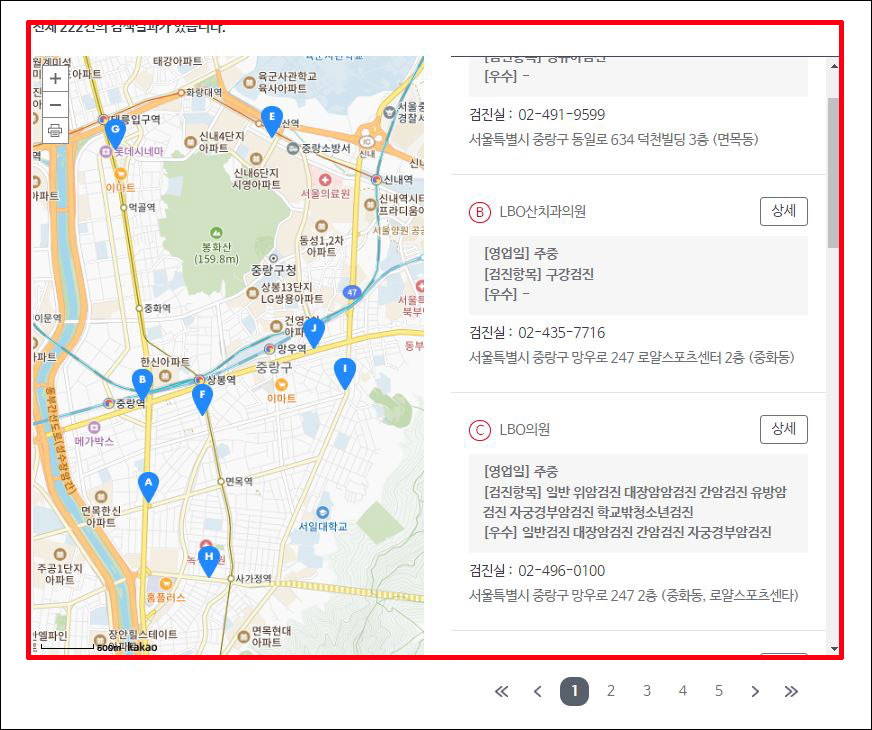This screenshot has height=730, width=872.
Task: Zoom in on the map
Action: (x=55, y=79)
